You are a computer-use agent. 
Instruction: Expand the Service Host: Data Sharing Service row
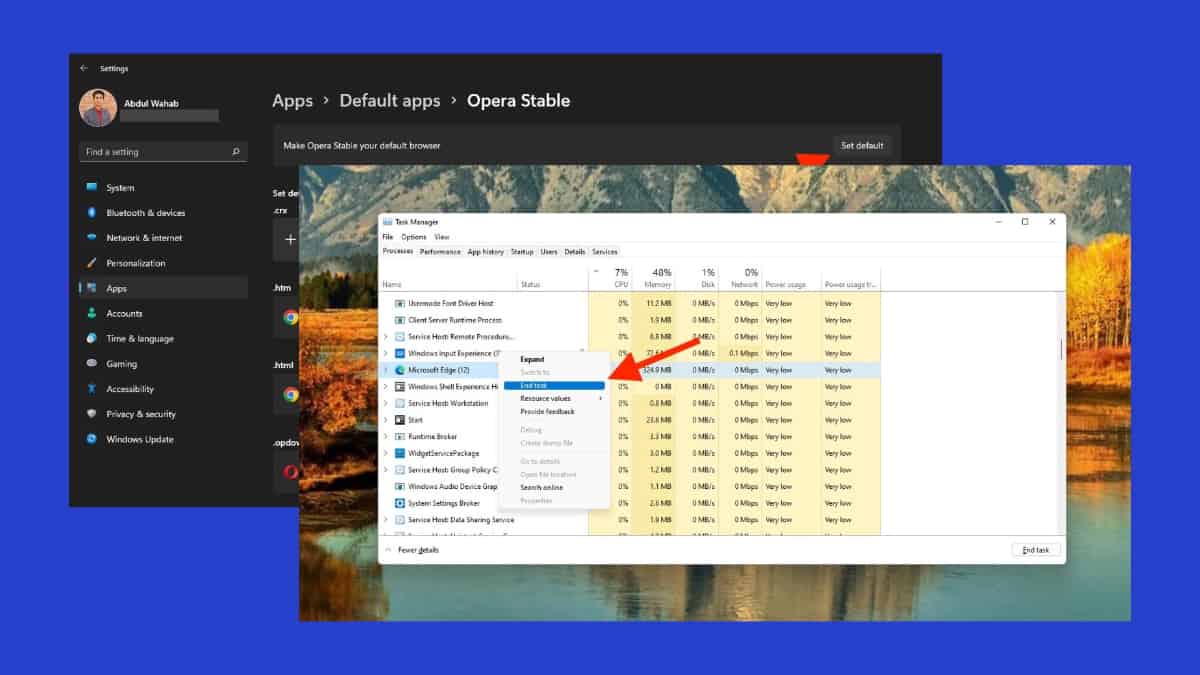tap(386, 520)
